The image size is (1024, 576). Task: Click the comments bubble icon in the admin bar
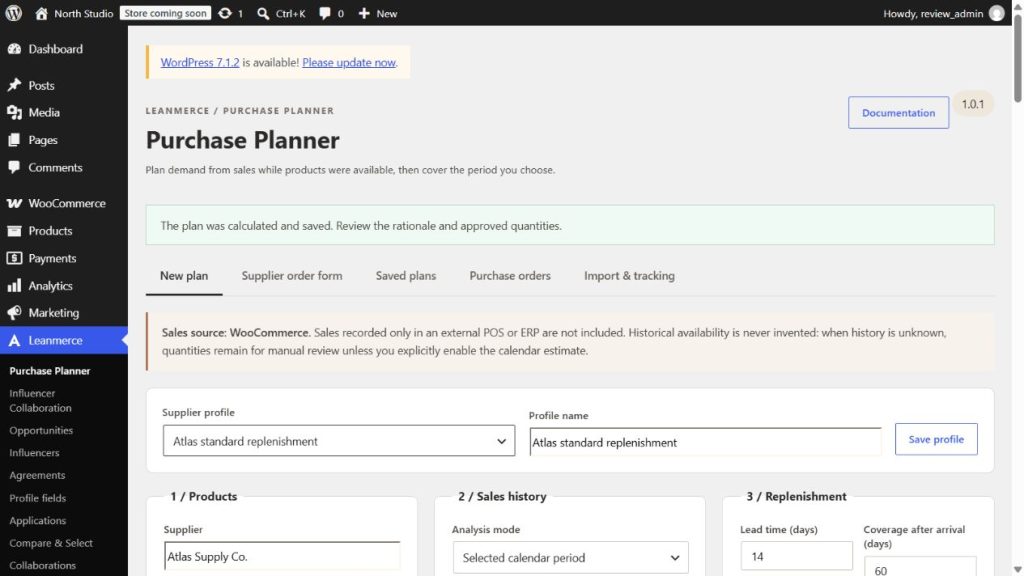[x=325, y=13]
